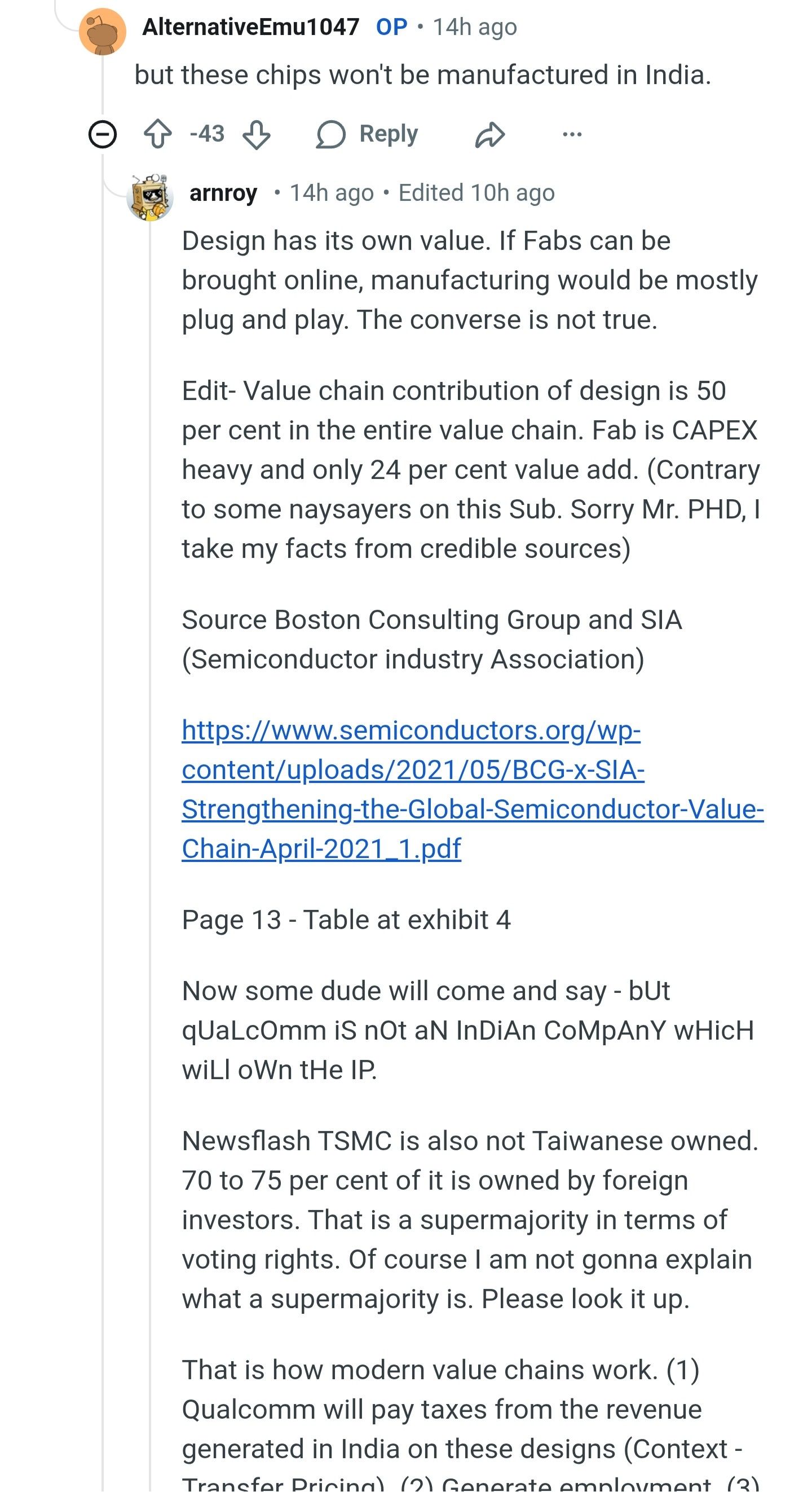This screenshot has width=812, height=1492.
Task: Tap the "Page 13 - Table at exhibit 4" text
Action: point(346,920)
